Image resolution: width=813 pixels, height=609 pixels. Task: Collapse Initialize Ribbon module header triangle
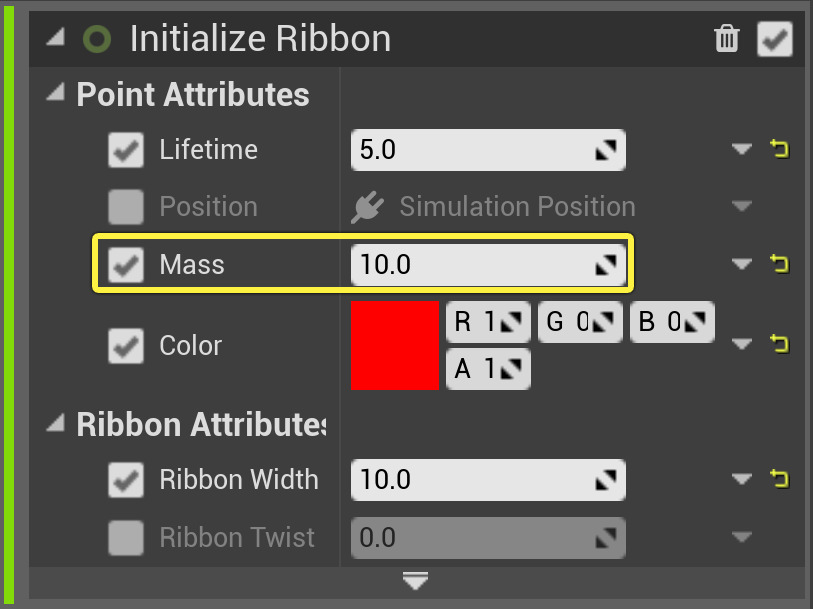[x=55, y=37]
